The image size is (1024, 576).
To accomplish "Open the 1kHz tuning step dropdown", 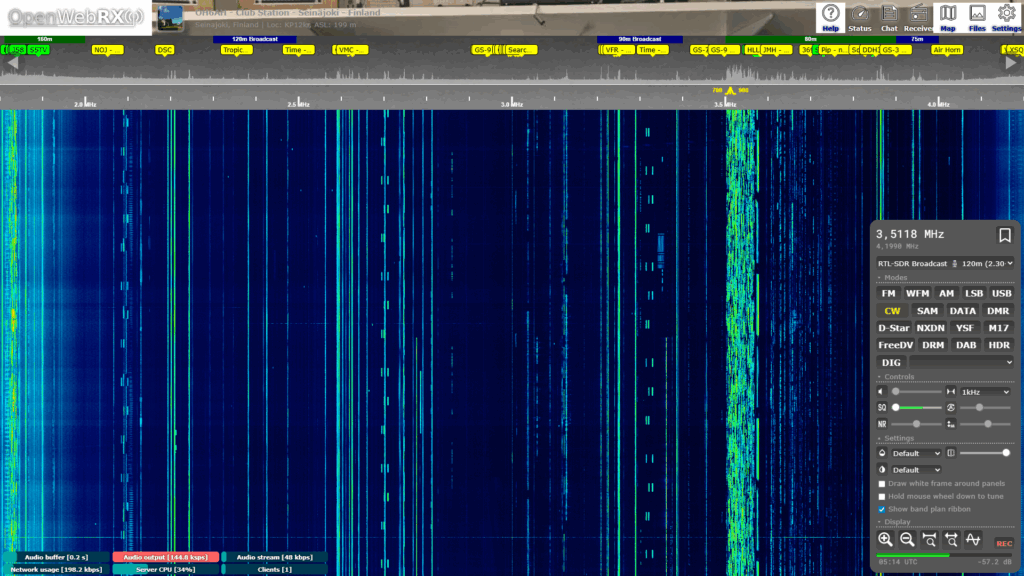I will pyautogui.click(x=984, y=392).
